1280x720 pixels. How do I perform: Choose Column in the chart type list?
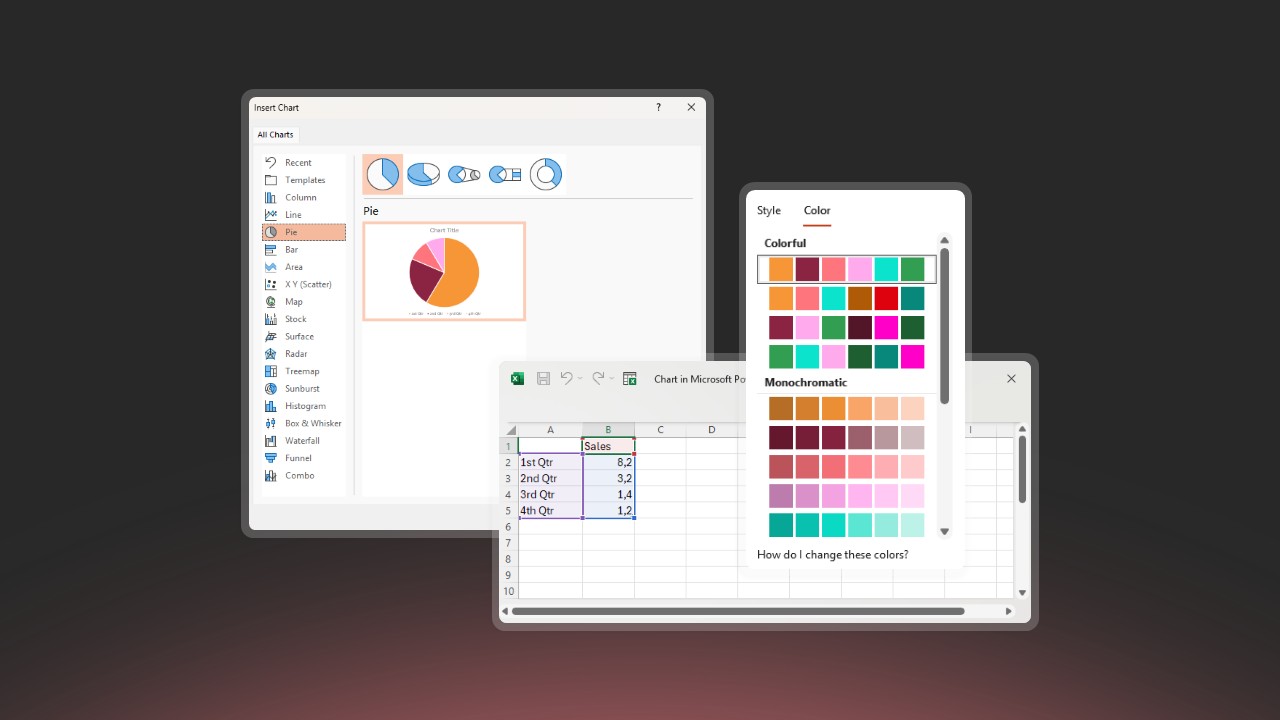[304, 197]
